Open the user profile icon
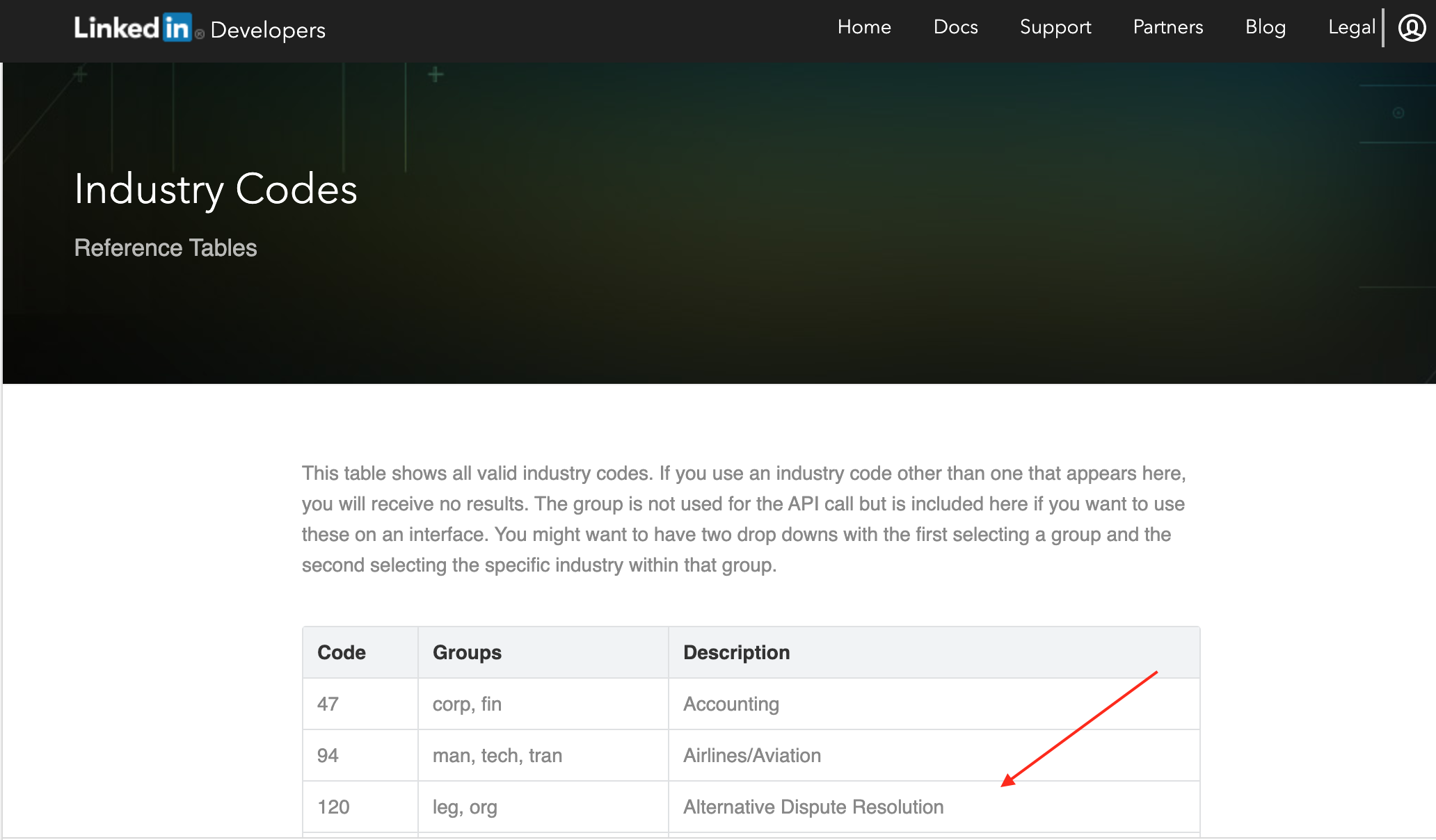 pos(1412,28)
